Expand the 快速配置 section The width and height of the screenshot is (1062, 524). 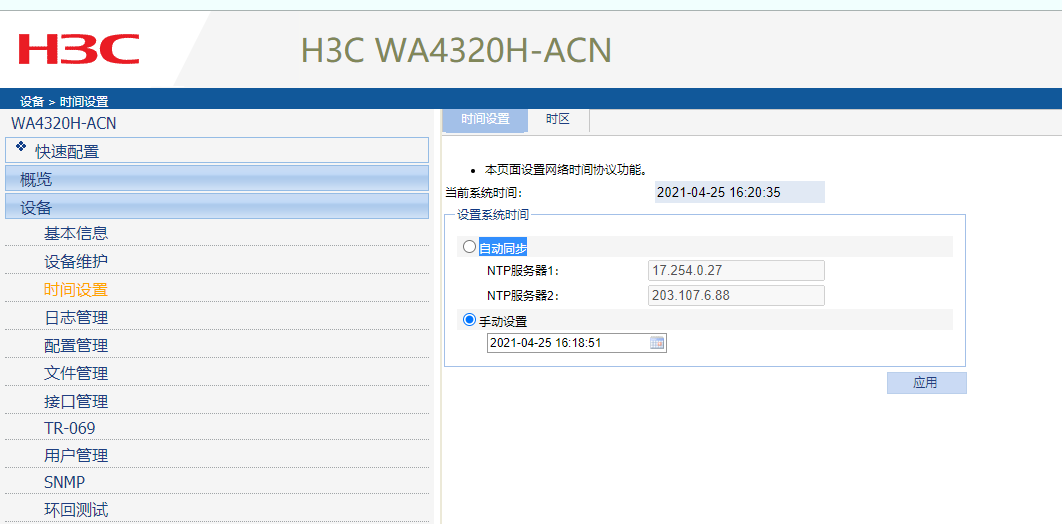[217, 150]
